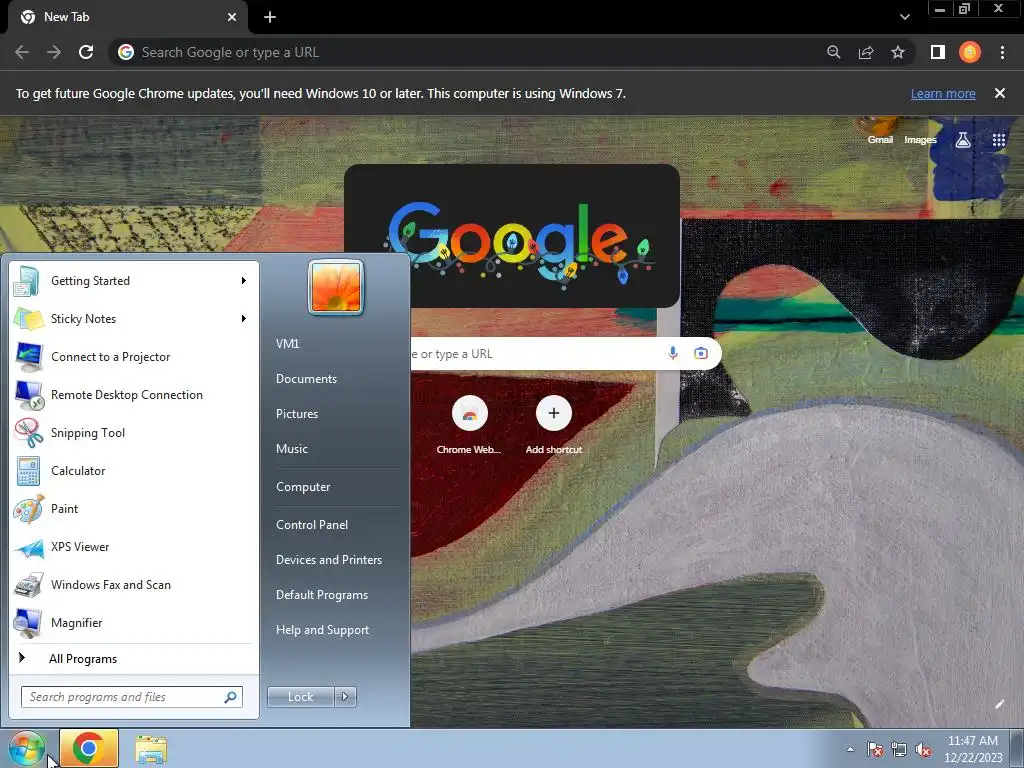1024x768 pixels.
Task: Open shutdown options arrow beside Lock
Action: tap(345, 697)
